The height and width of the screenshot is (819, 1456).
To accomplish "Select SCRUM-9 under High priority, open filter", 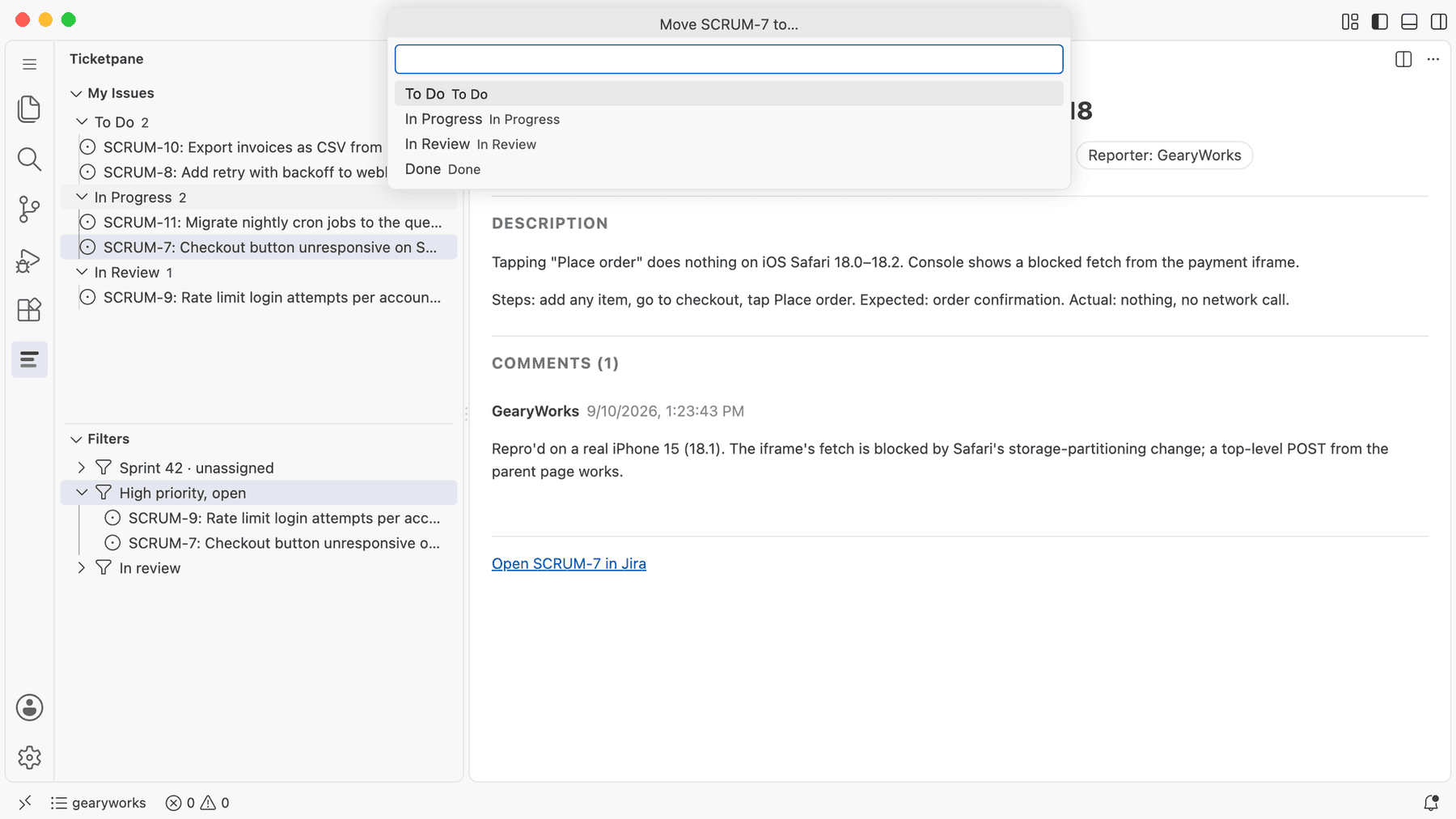I will click(259, 518).
